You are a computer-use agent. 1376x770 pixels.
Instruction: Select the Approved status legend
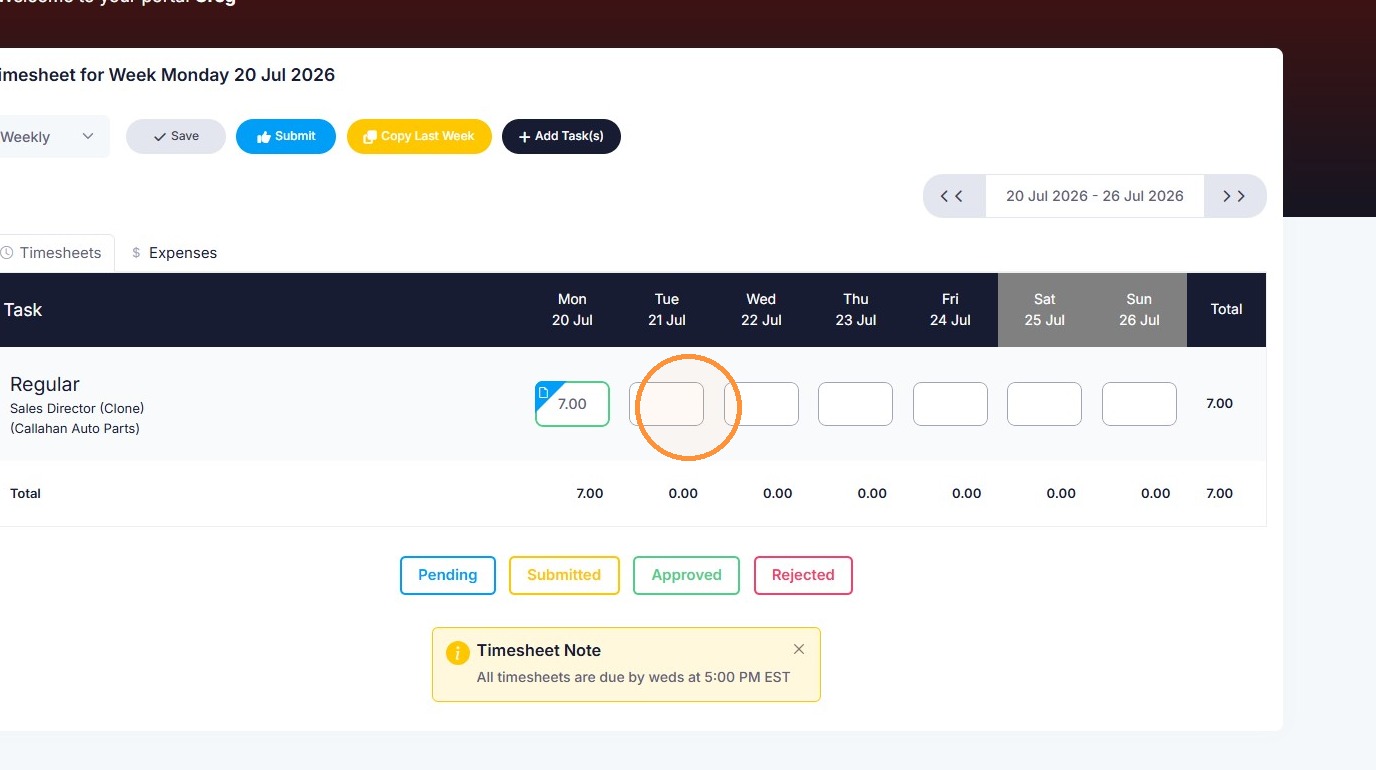click(686, 575)
